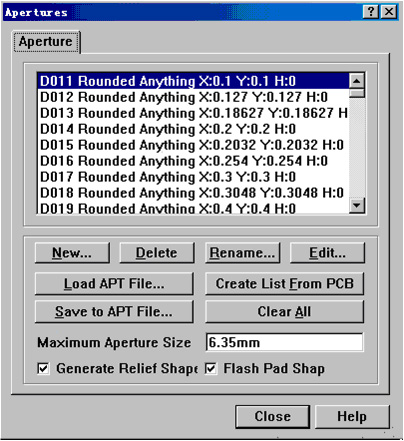
Task: Open the Rename... dialog
Action: tap(242, 253)
